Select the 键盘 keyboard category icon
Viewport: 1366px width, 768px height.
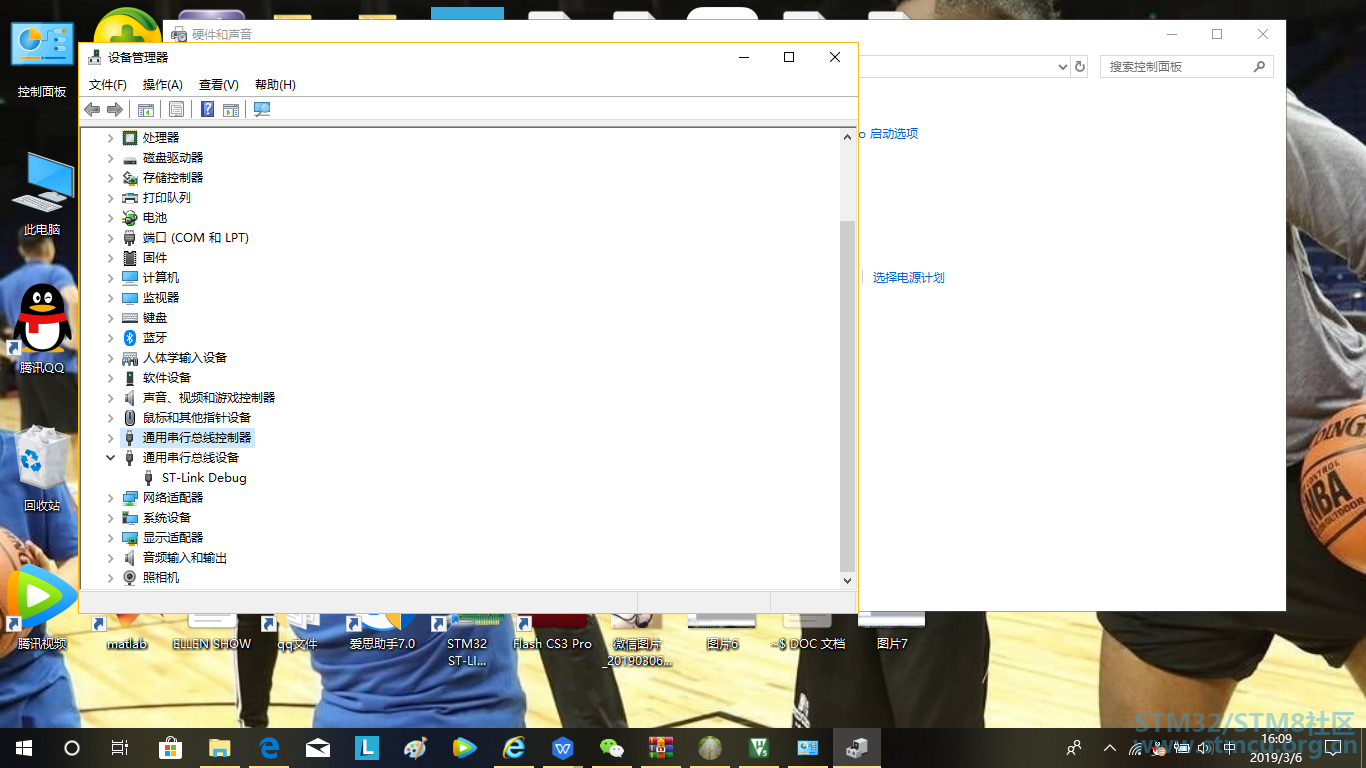coord(129,318)
